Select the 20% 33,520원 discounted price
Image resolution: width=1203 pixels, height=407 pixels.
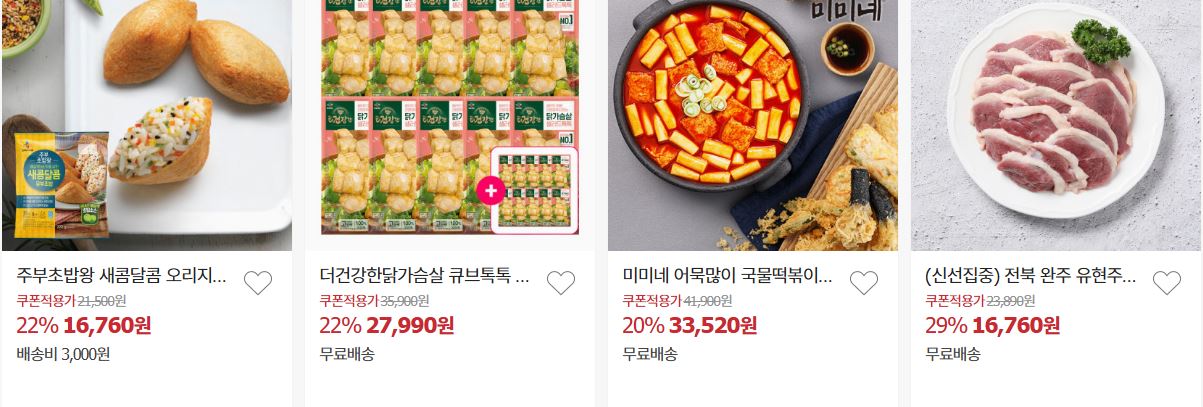[690, 325]
